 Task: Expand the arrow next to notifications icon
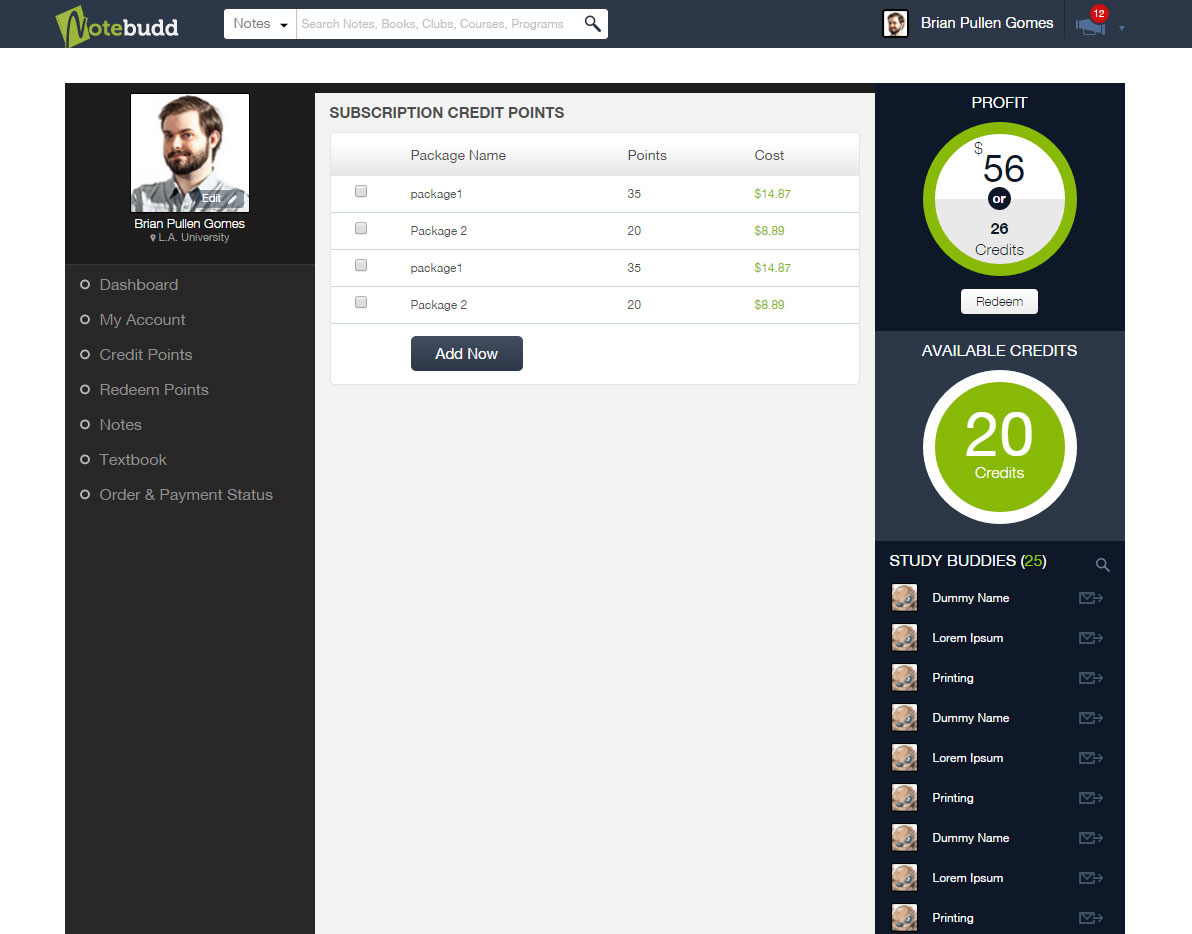coord(1122,28)
